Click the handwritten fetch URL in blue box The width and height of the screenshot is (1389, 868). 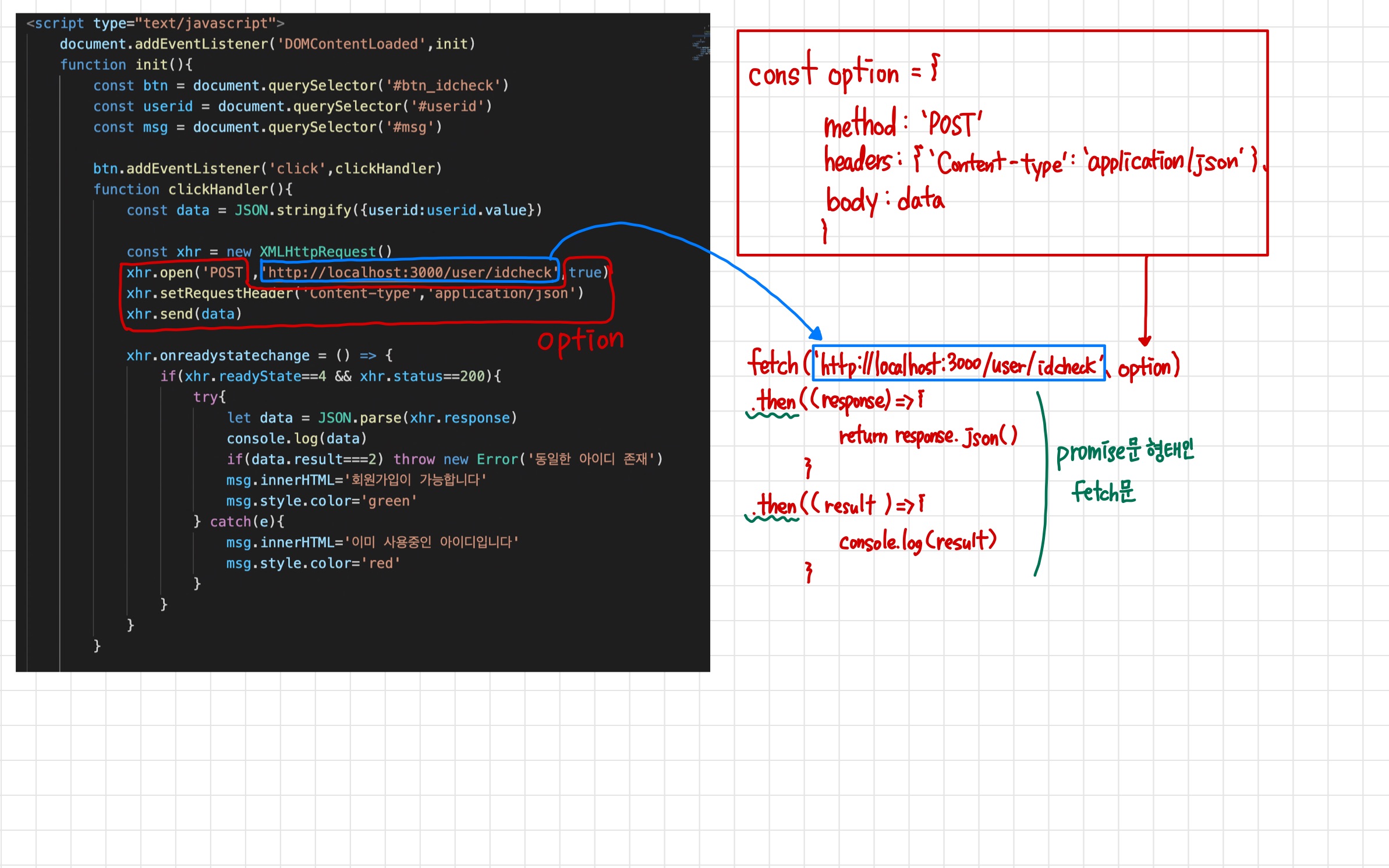pyautogui.click(x=958, y=365)
